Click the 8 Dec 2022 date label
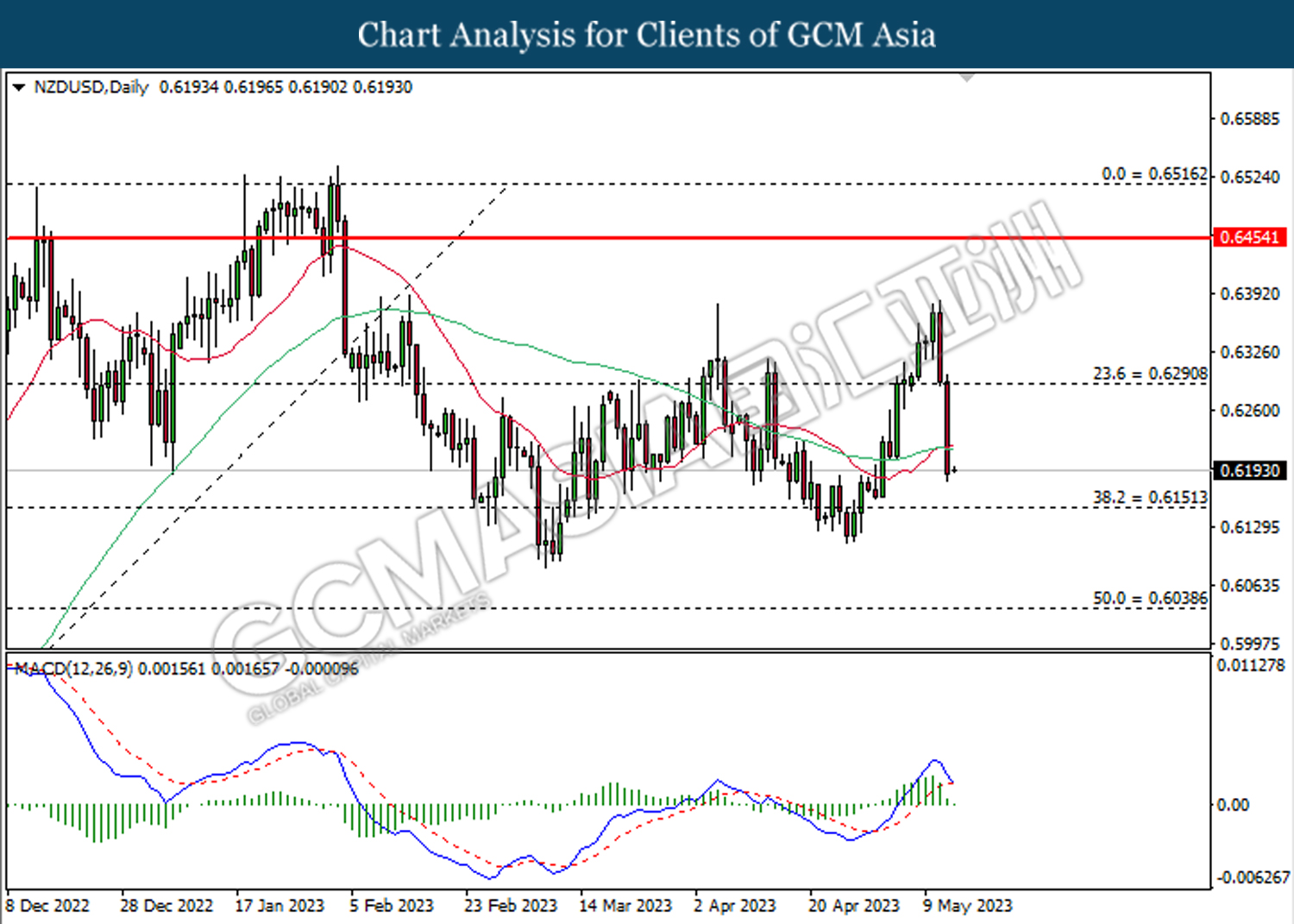 pos(47,906)
